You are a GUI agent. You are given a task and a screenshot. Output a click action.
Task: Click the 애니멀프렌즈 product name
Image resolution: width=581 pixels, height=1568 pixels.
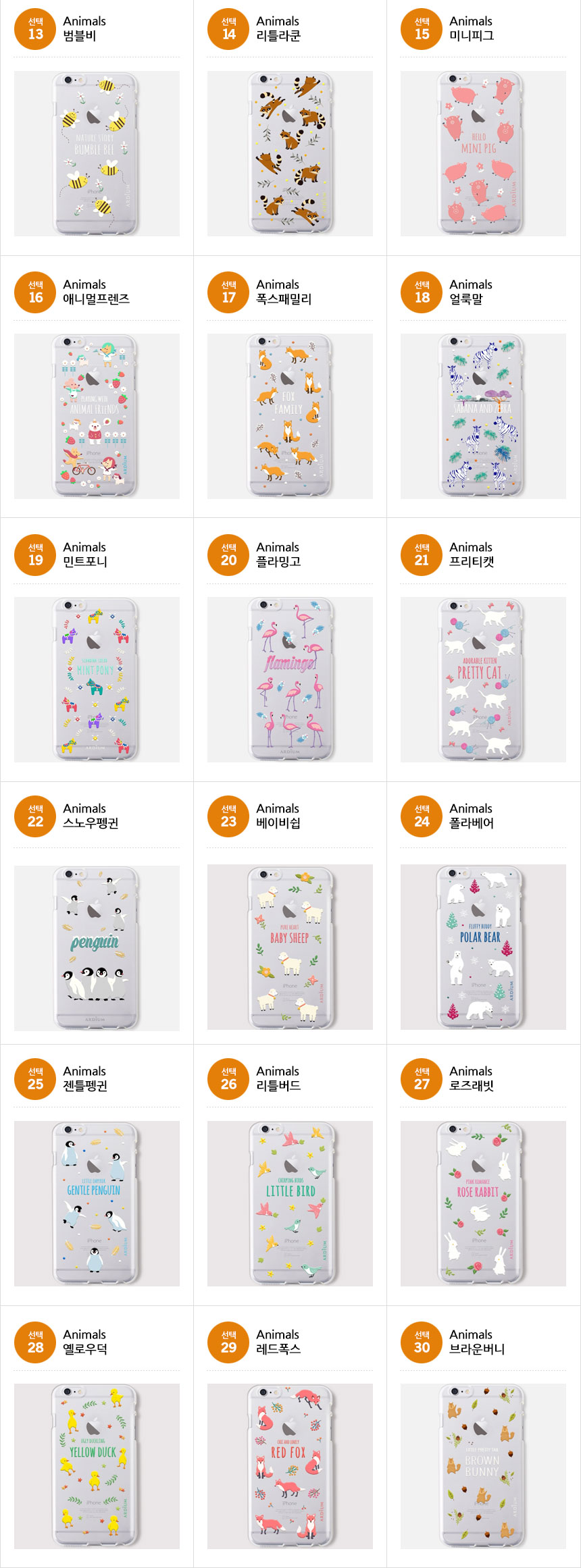(96, 299)
